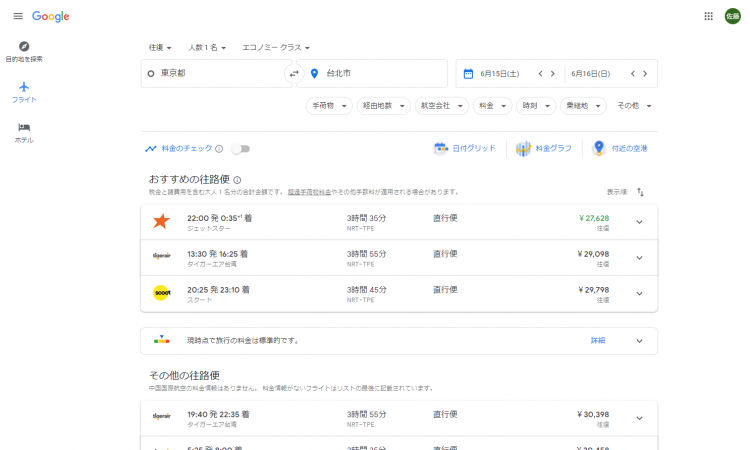This screenshot has height=450, width=750.
Task: Click the 表示順 sort order icon
Action: coord(640,192)
